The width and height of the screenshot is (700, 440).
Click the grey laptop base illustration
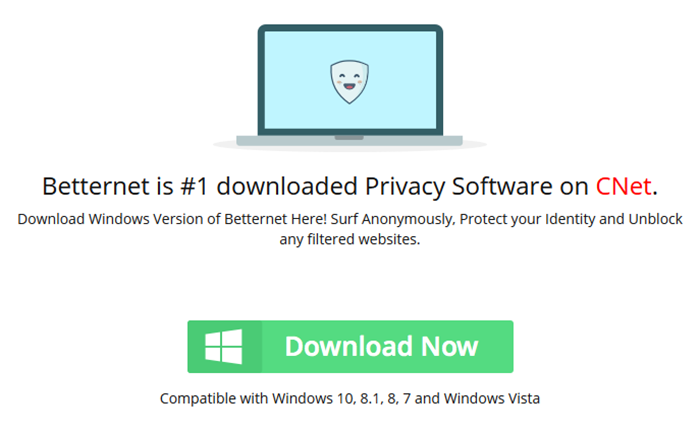pos(350,138)
